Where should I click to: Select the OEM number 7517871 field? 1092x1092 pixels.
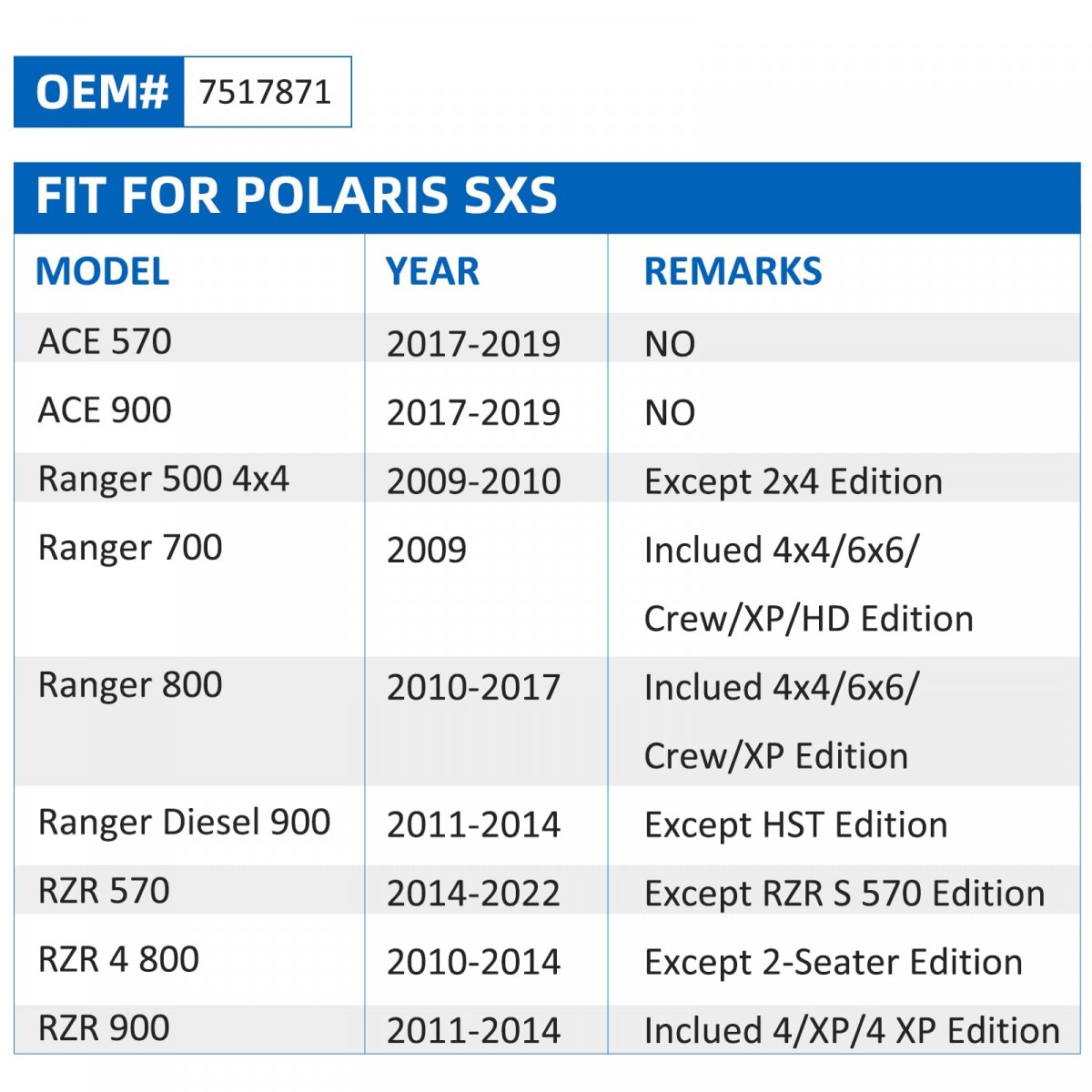click(266, 92)
